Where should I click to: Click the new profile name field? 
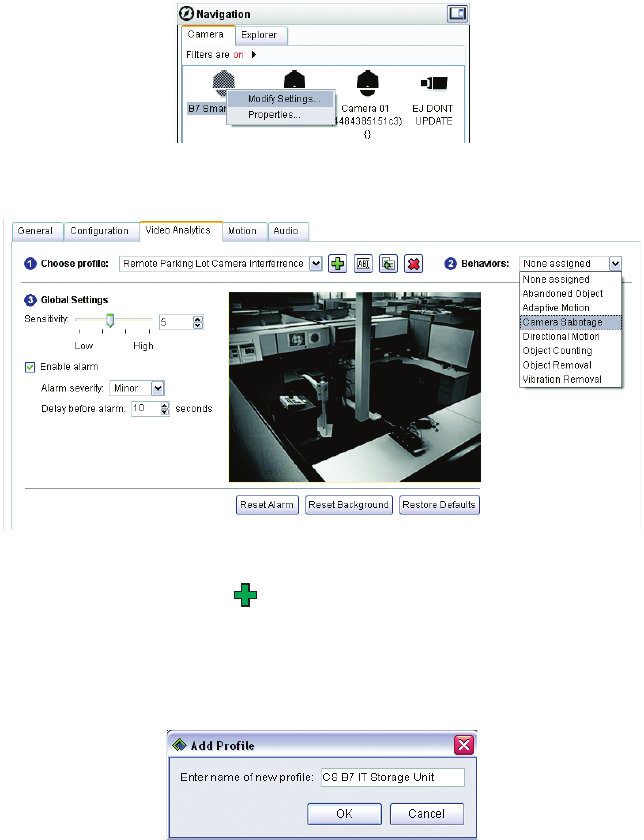393,777
